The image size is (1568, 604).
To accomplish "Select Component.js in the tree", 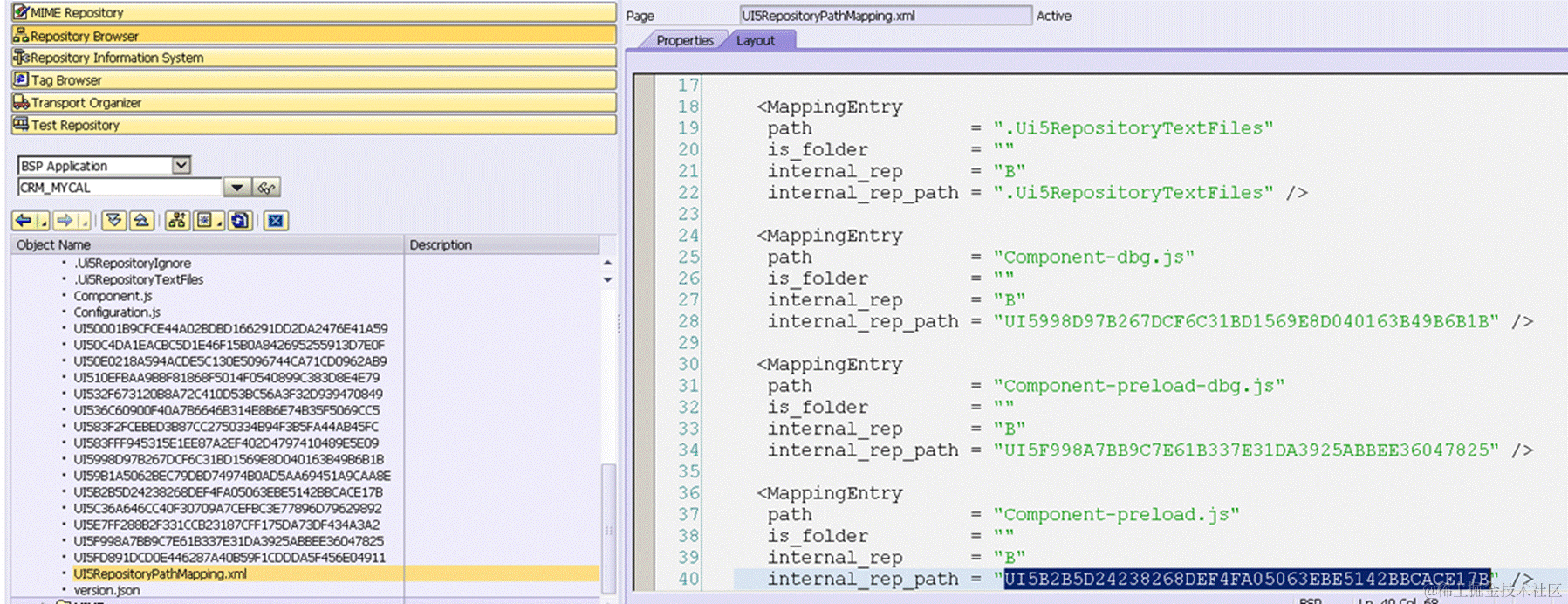I will (113, 296).
